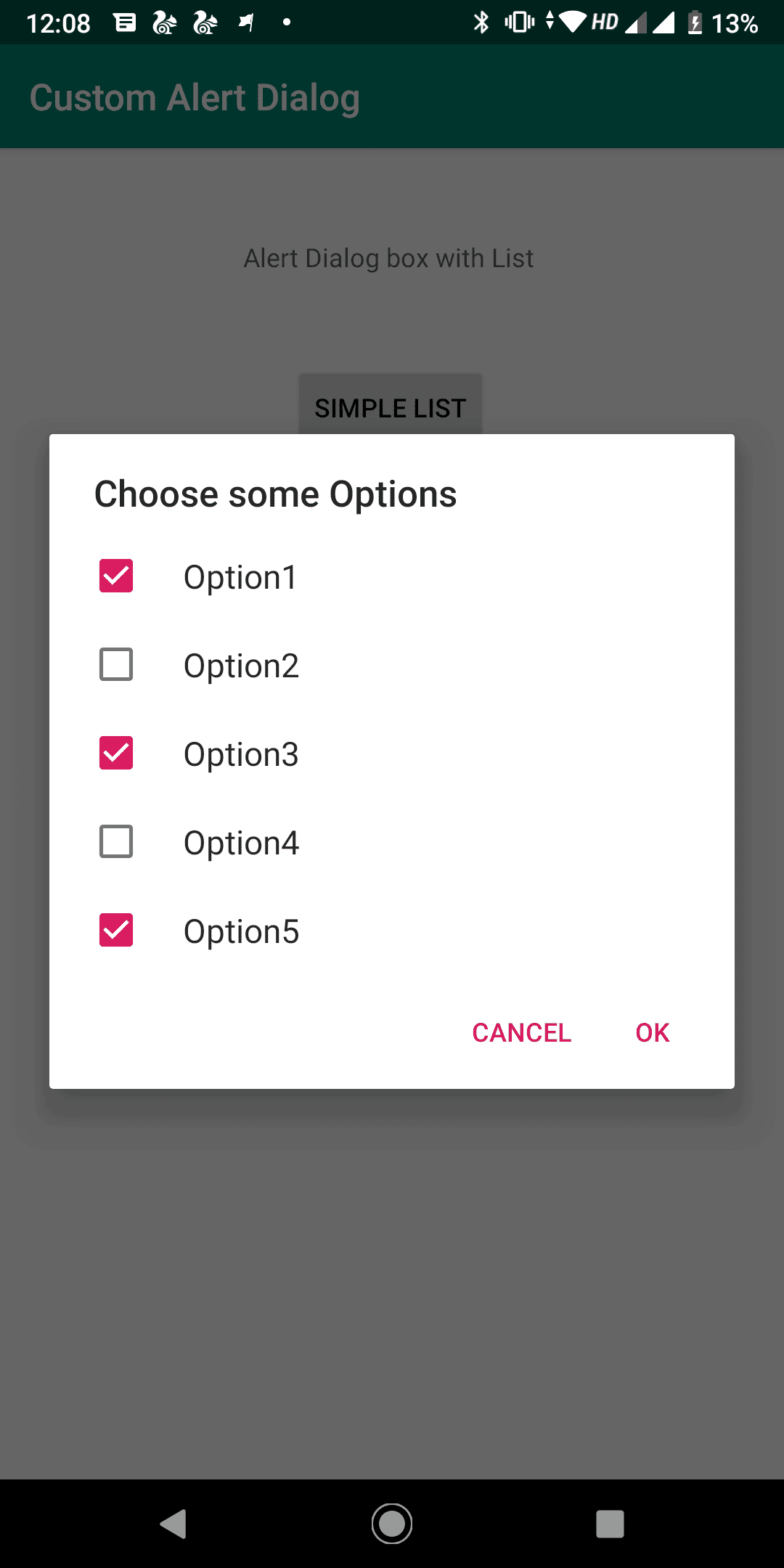Uncheck the Option1 checkbox
Viewport: 784px width, 1568px height.
(115, 576)
